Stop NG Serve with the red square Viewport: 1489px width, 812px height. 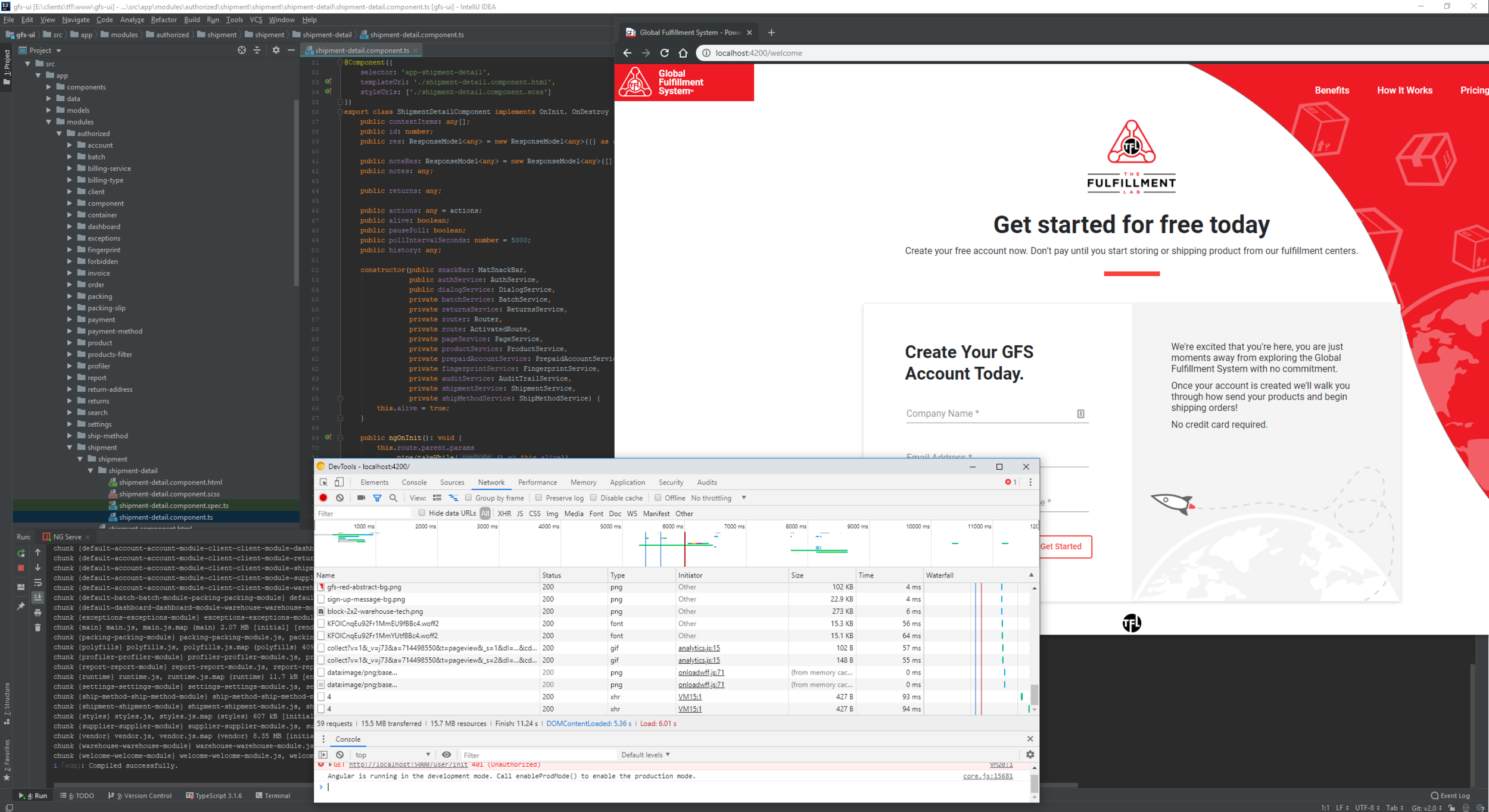(21, 568)
